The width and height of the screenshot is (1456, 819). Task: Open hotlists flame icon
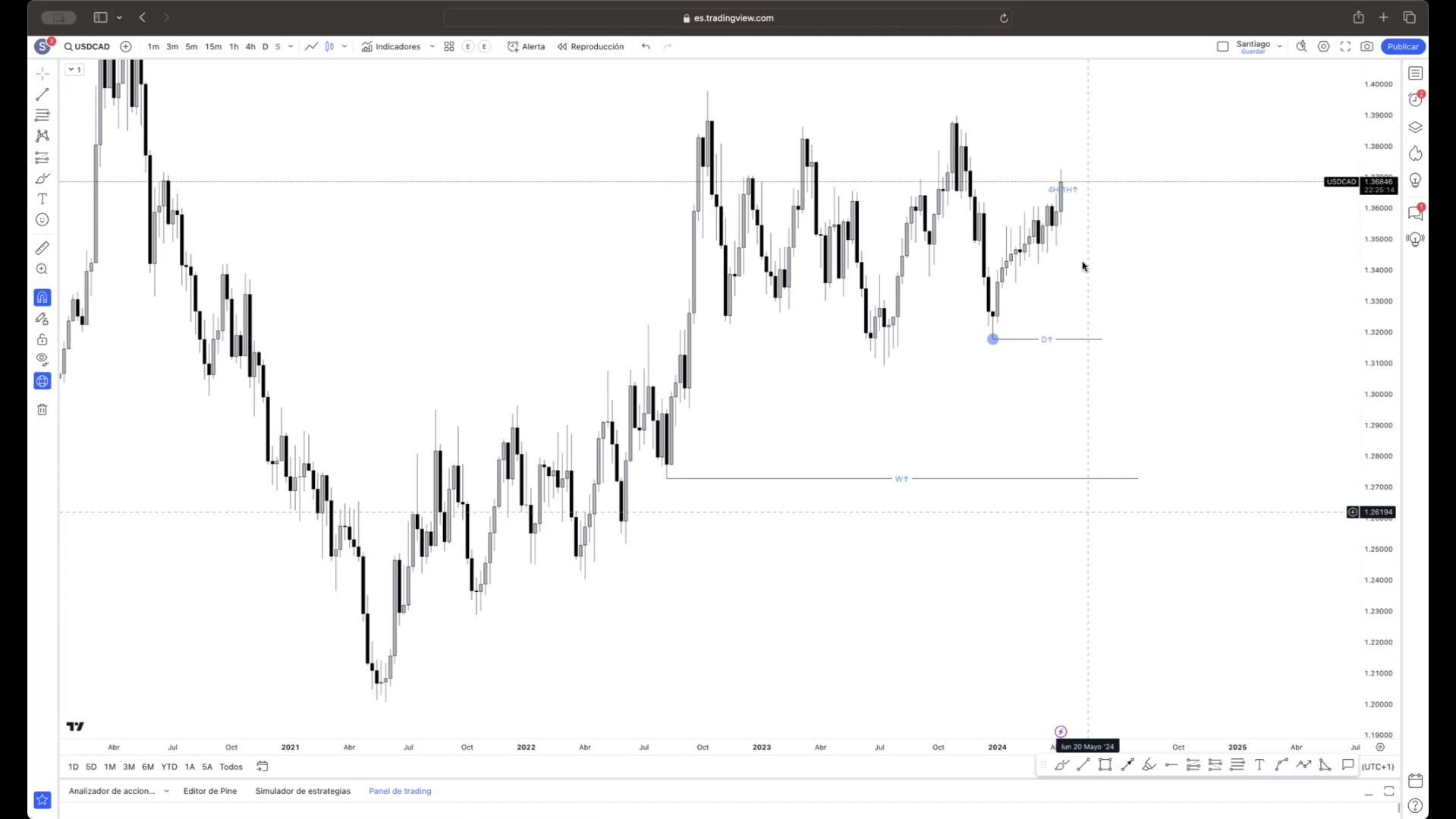(1415, 154)
